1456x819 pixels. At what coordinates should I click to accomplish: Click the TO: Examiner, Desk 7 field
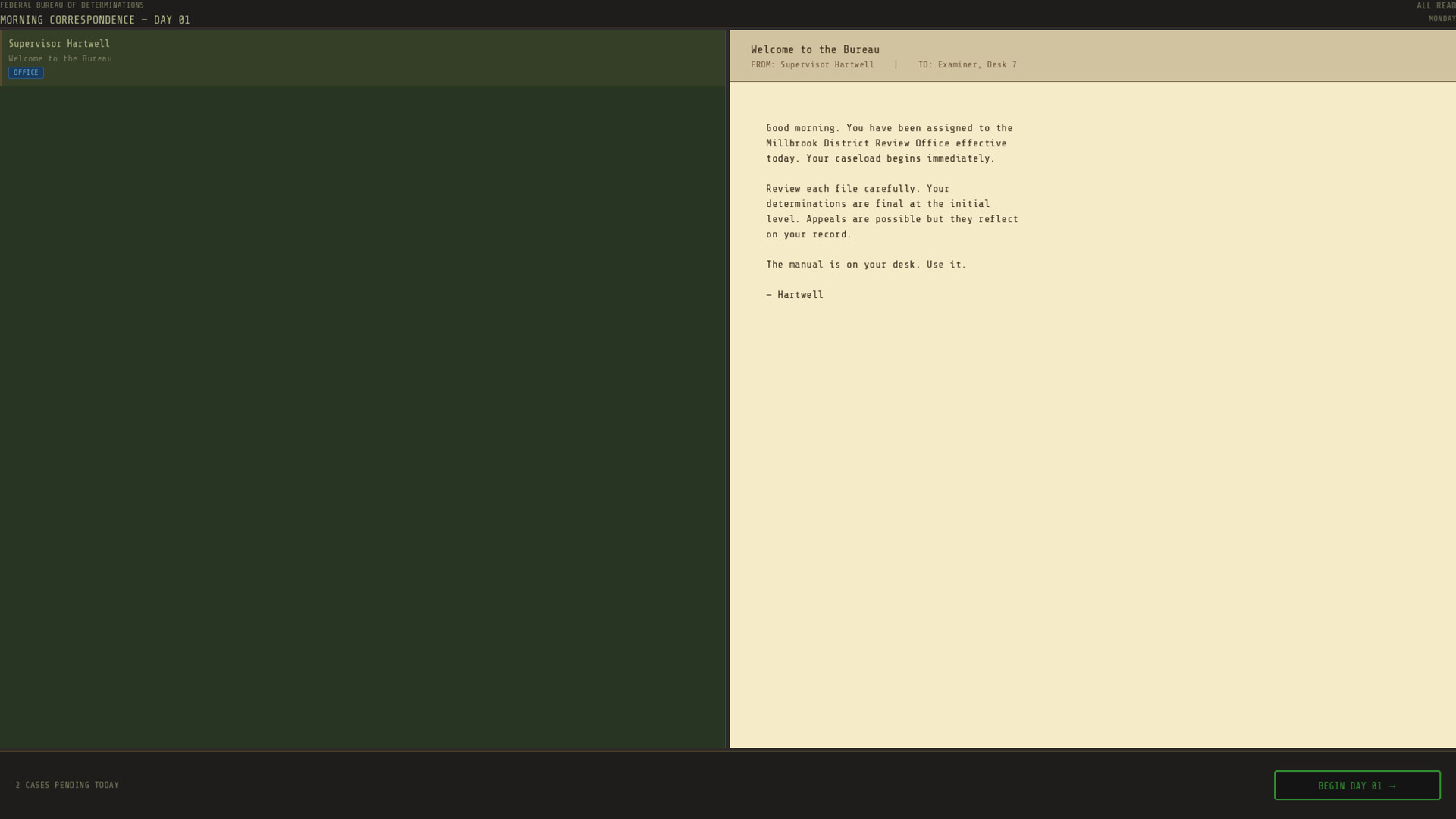[967, 64]
